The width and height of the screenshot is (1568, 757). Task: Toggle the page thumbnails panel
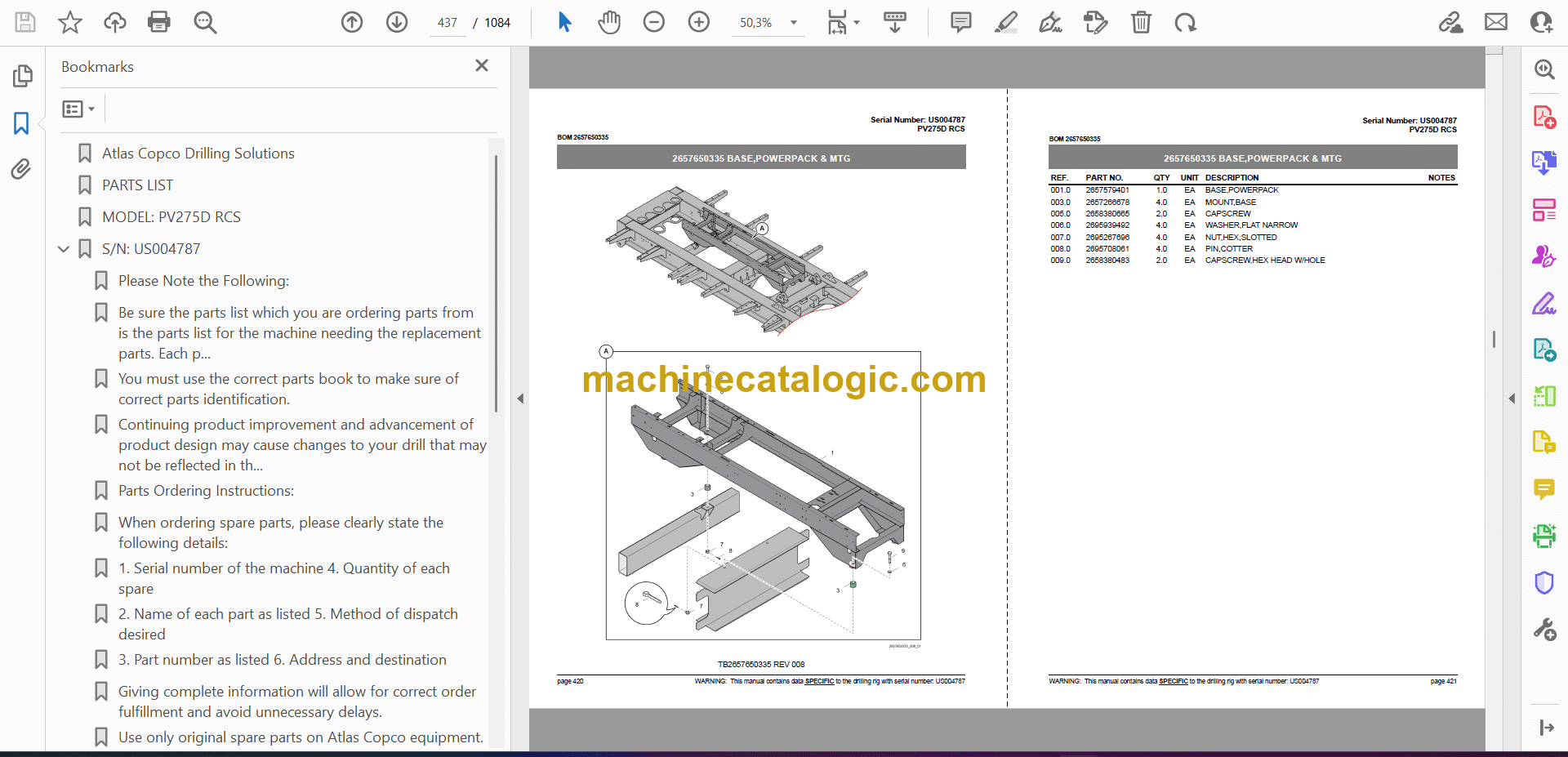[x=22, y=76]
